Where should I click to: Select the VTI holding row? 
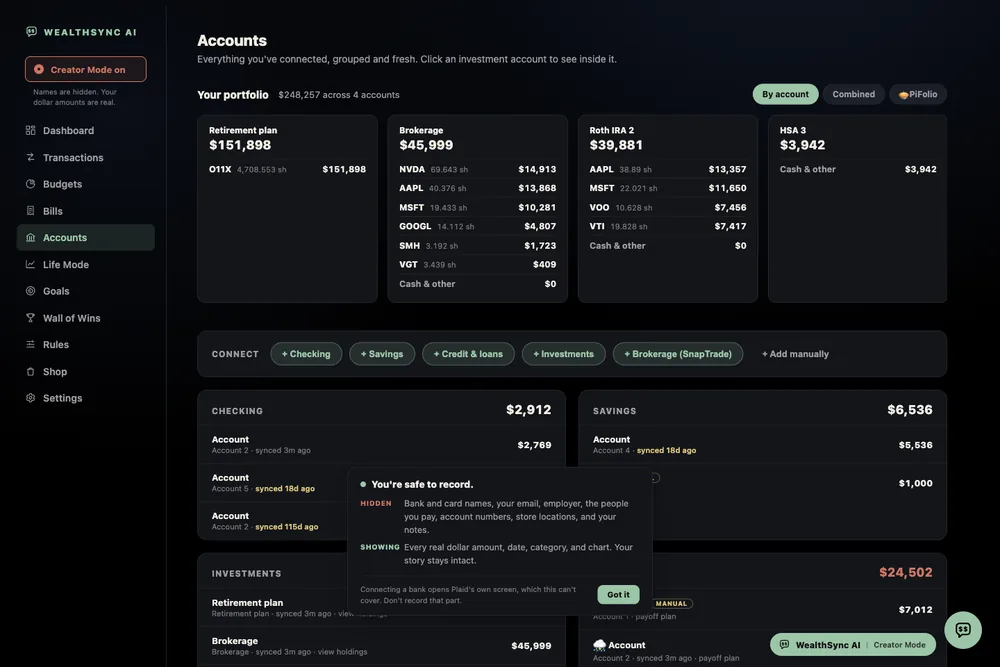668,226
